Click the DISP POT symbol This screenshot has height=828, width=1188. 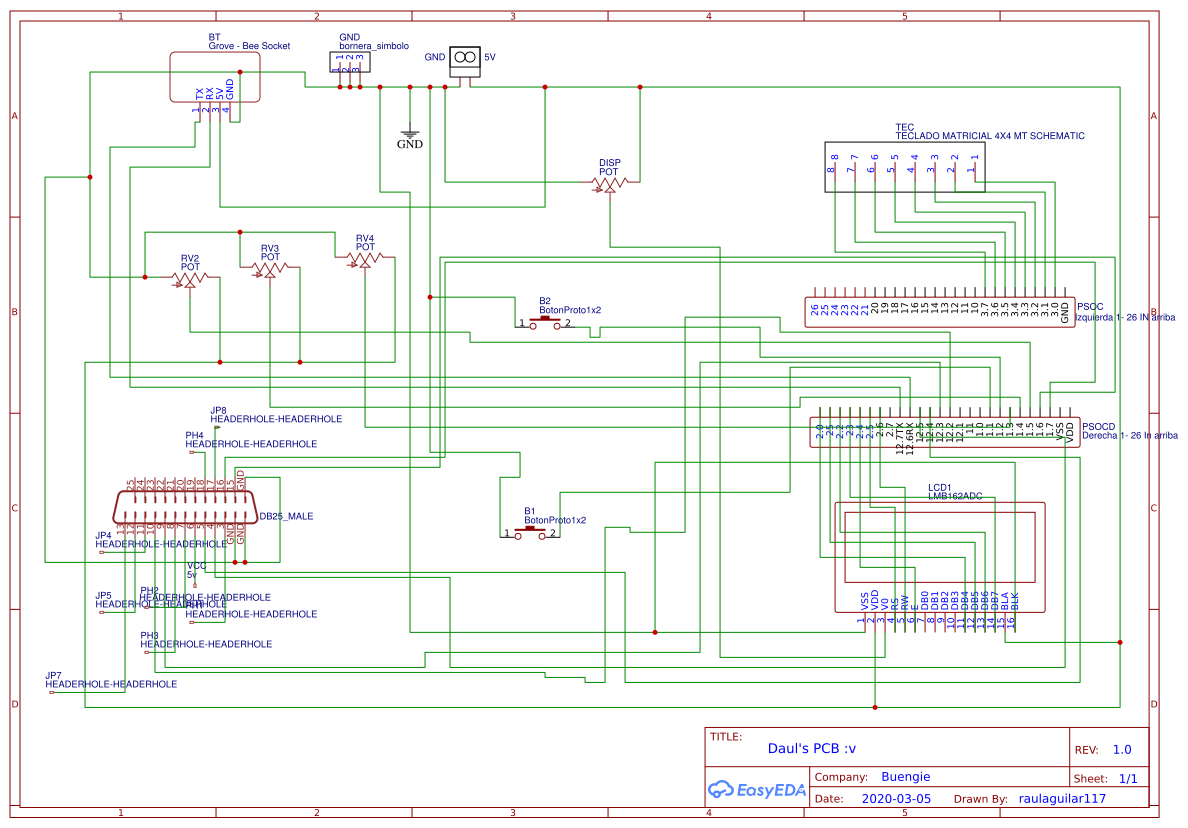[x=607, y=182]
